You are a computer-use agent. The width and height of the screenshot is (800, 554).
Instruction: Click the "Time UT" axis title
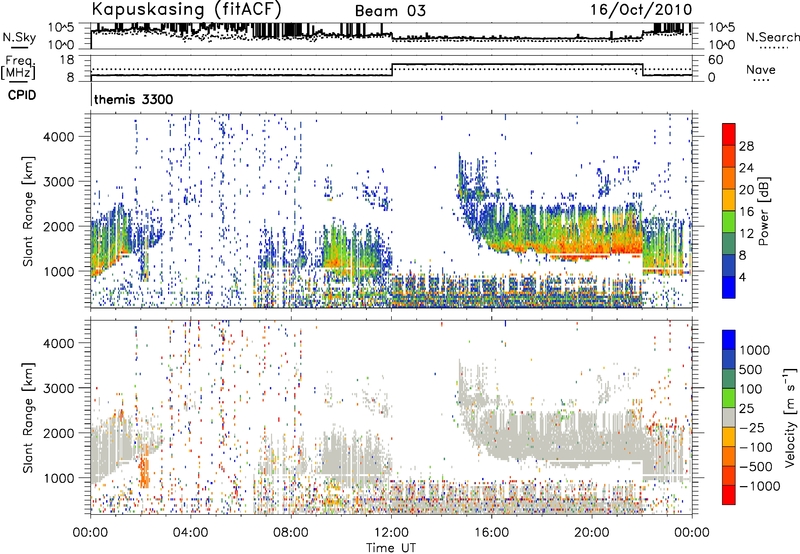[391, 548]
